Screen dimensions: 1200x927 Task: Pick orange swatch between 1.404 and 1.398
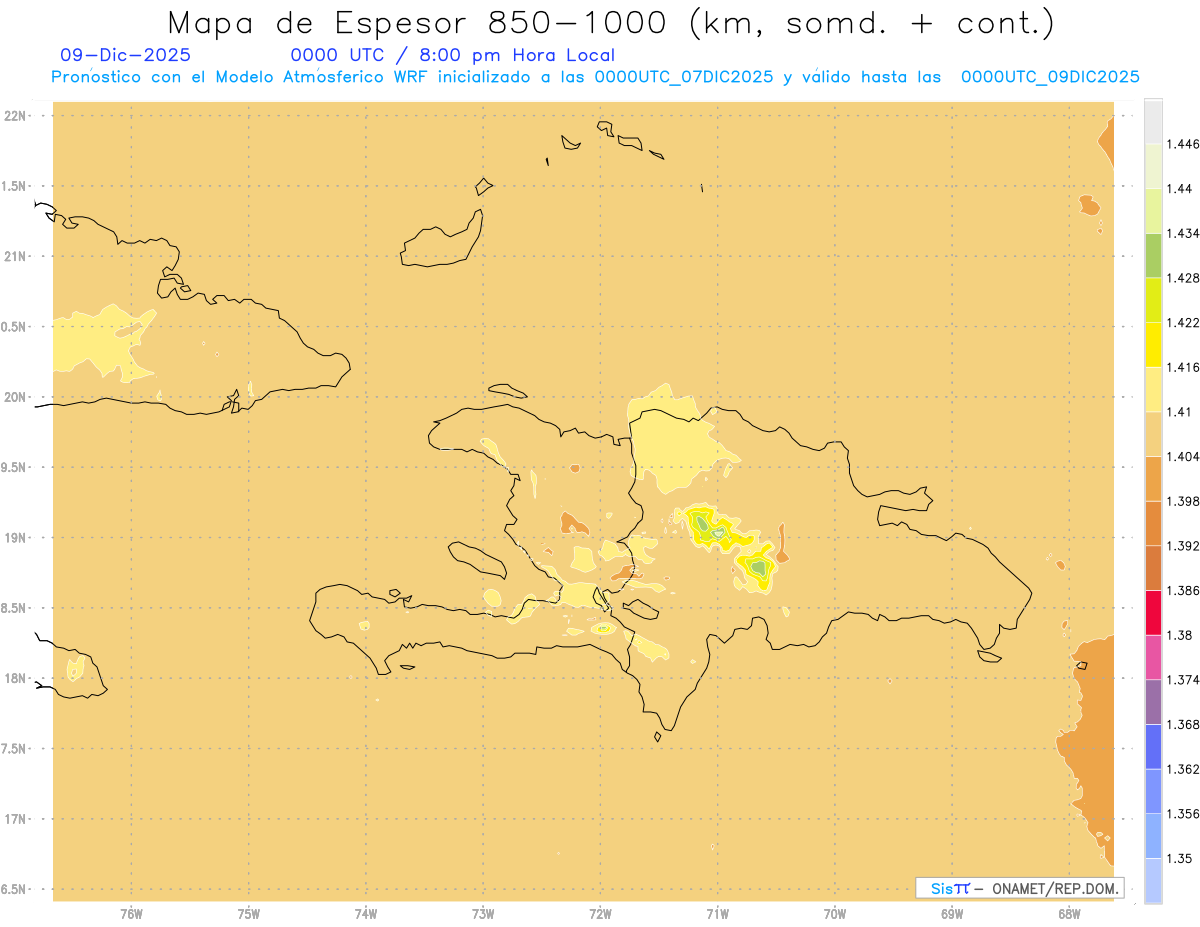click(1153, 478)
